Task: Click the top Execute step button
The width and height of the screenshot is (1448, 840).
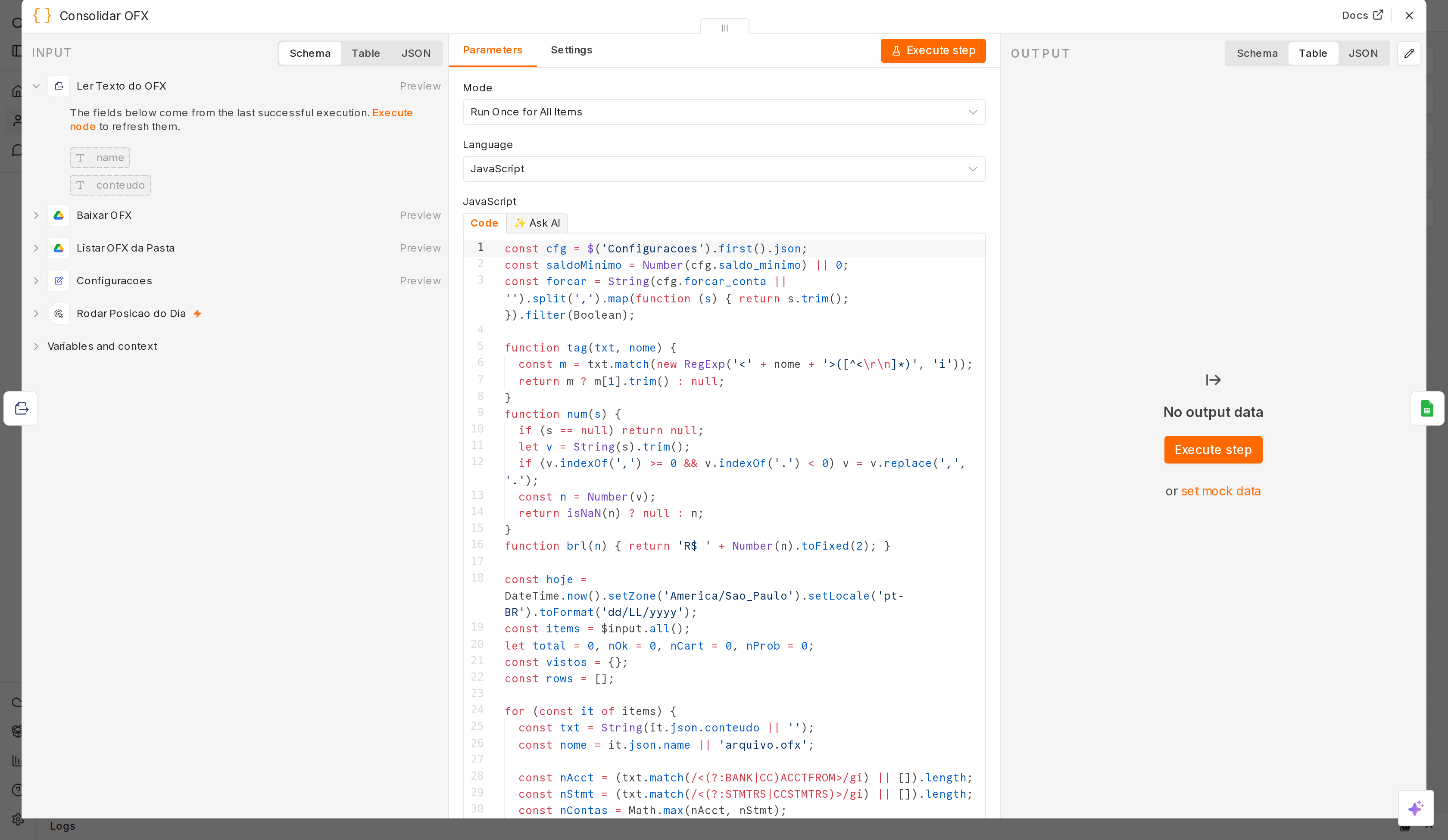Action: [x=933, y=50]
